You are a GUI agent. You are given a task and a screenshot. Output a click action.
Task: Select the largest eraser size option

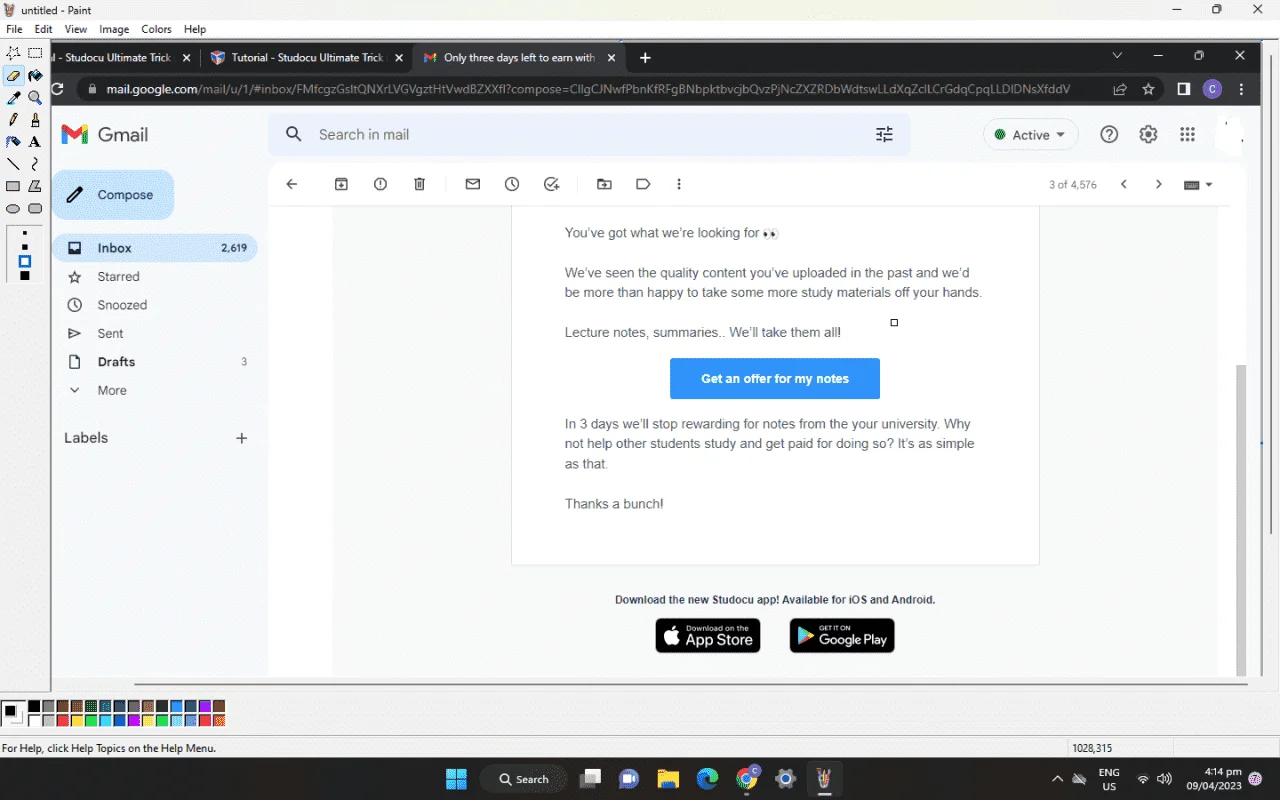click(x=25, y=276)
